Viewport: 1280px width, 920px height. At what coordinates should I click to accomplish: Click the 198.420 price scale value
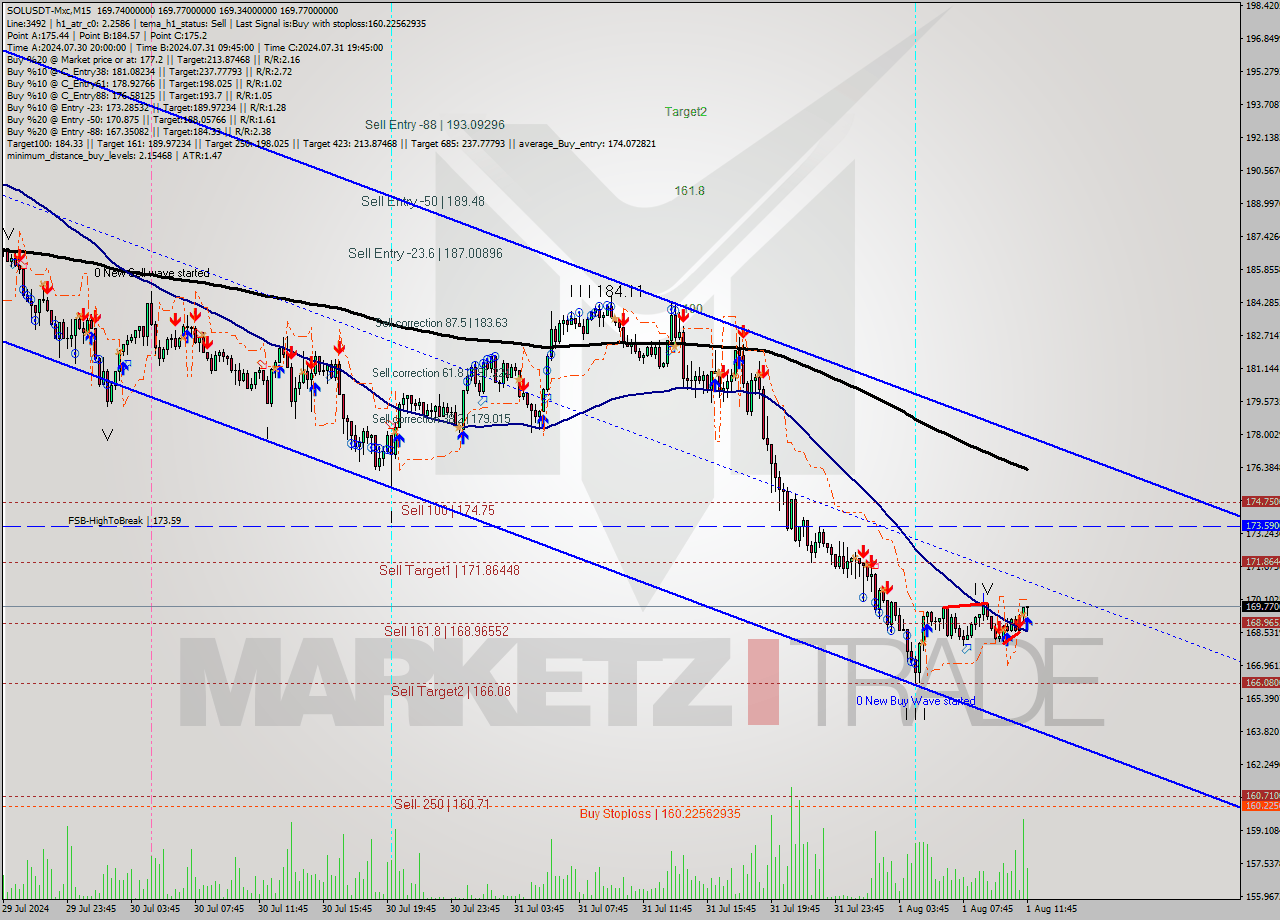[1262, 6]
